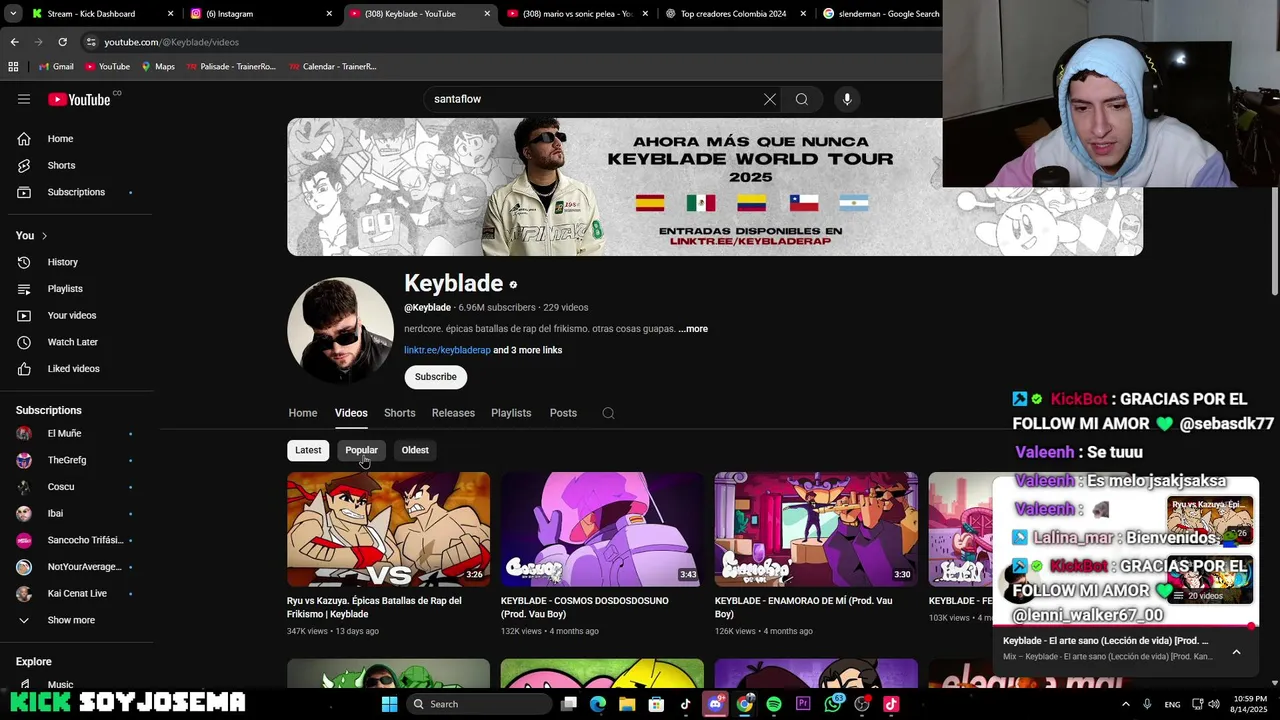The width and height of the screenshot is (1280, 720).
Task: Open Adobe Premiere Pro from taskbar
Action: [803, 704]
